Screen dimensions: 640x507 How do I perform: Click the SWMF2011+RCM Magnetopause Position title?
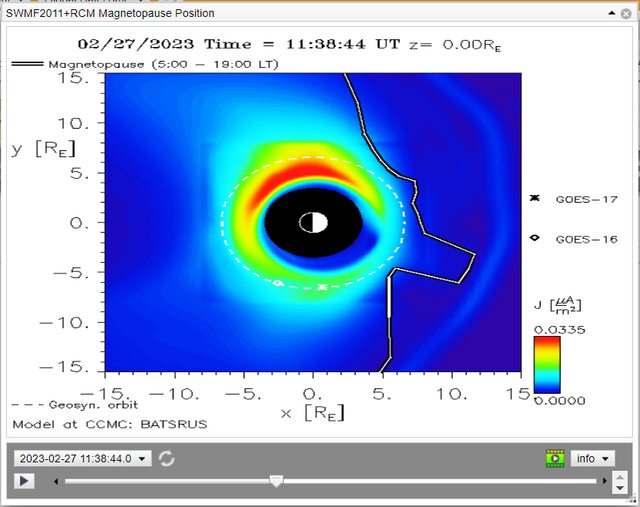click(110, 13)
